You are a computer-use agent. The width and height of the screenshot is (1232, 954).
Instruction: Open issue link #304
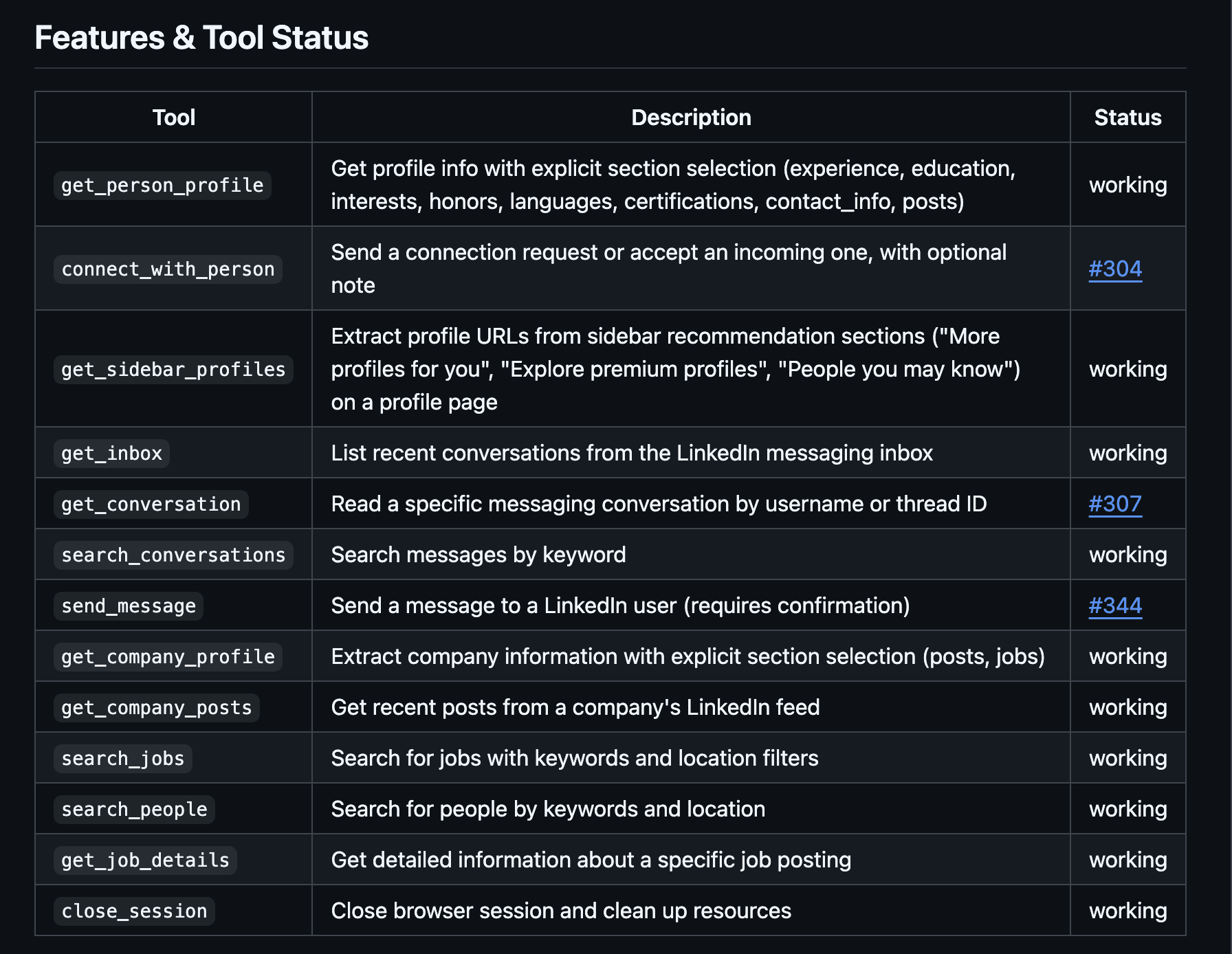[x=1115, y=269]
